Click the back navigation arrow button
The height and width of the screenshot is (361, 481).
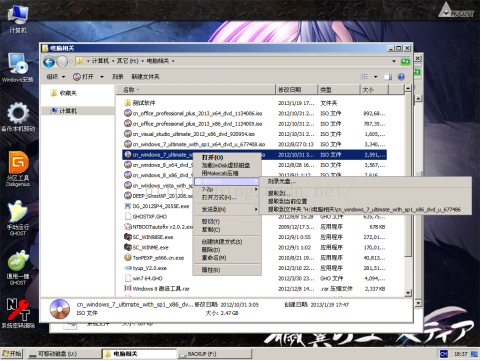coord(49,62)
